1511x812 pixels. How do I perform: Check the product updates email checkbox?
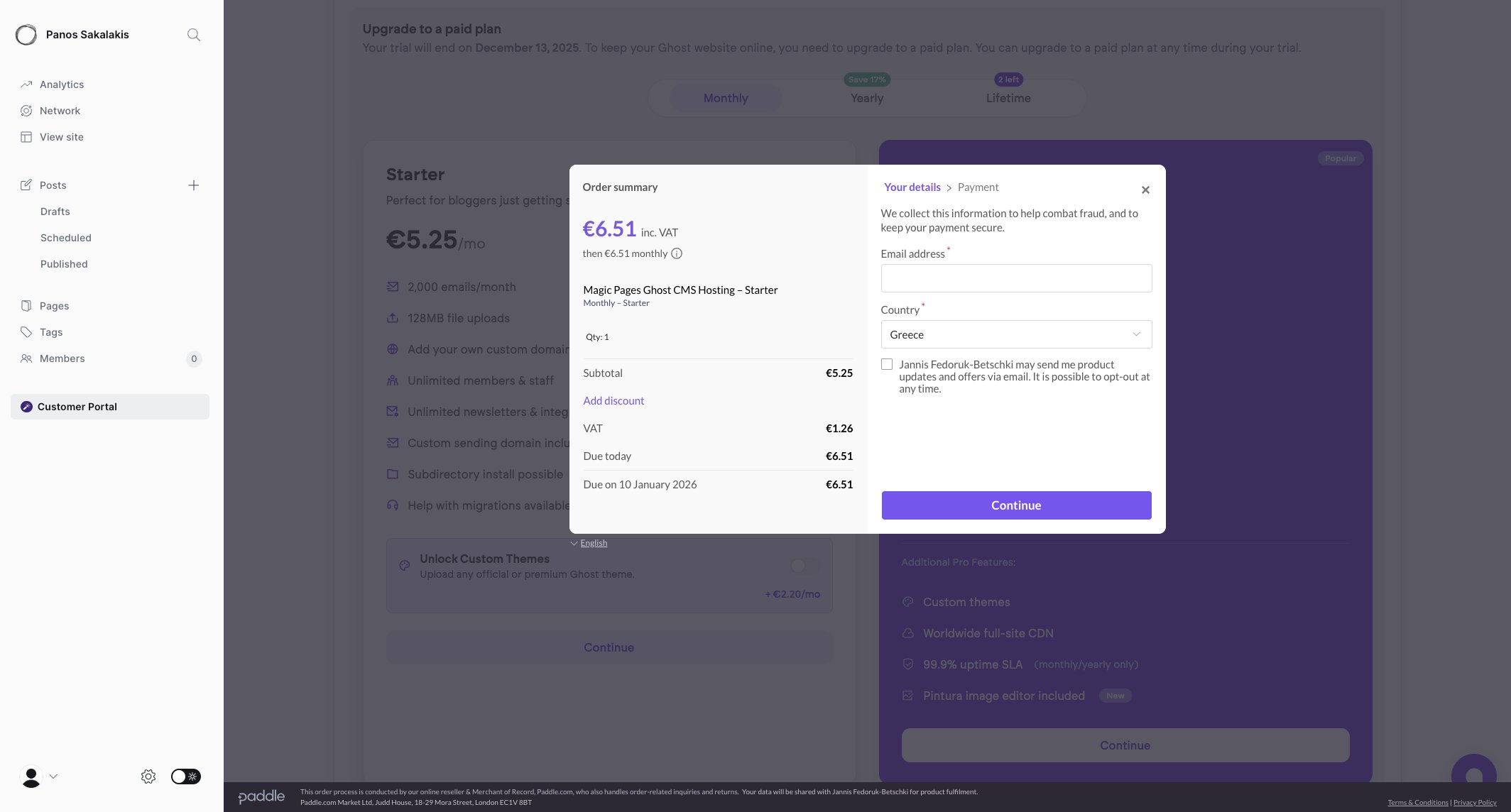tap(887, 364)
